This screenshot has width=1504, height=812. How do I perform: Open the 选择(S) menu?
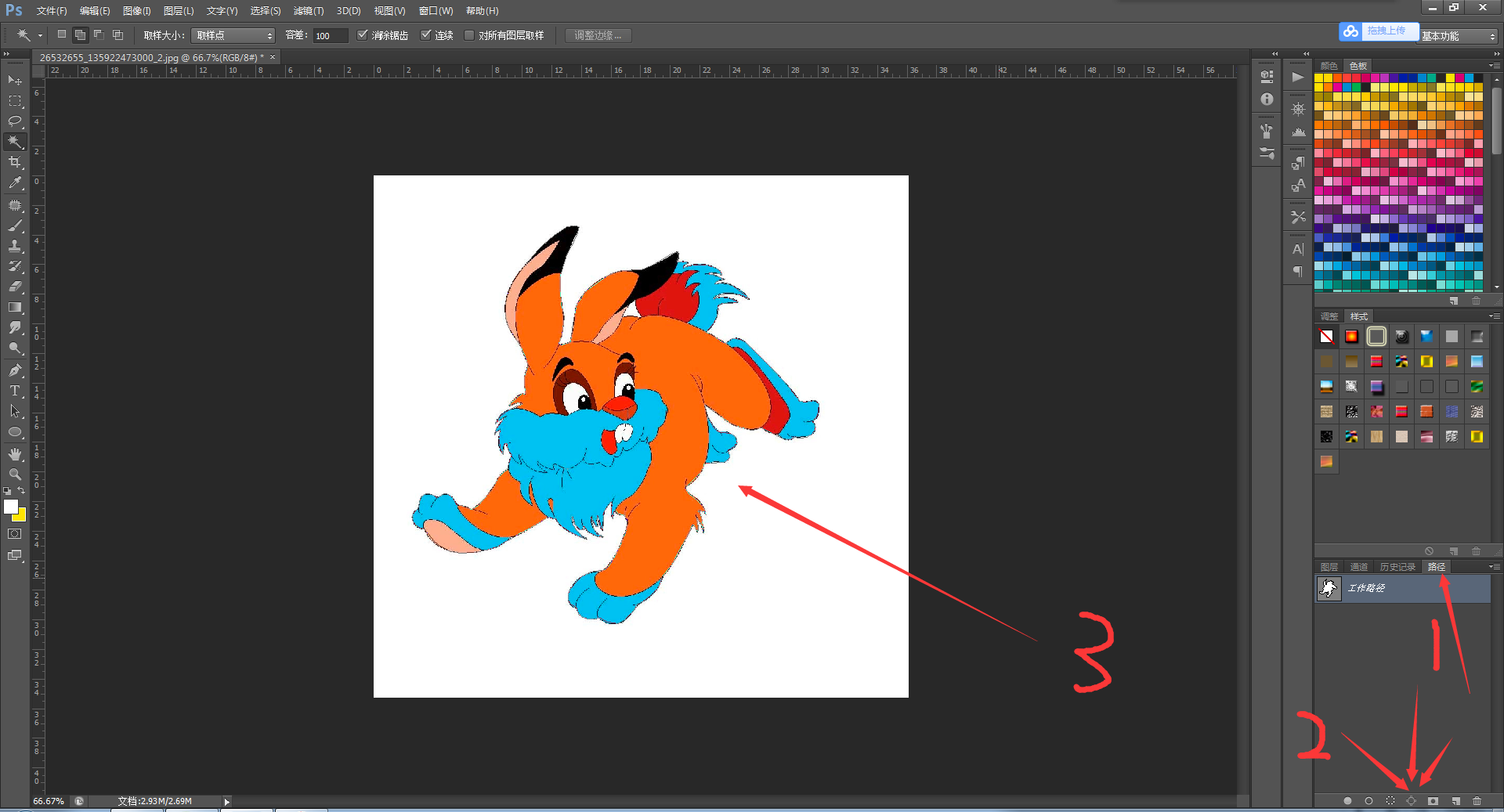pos(266,11)
